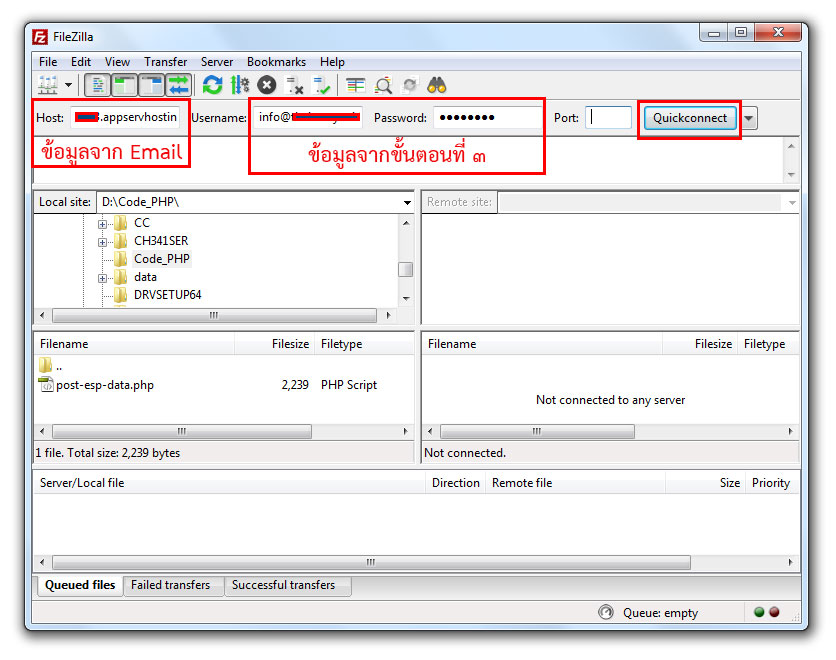
Task: Sort local files by Filetype column
Action: (x=364, y=344)
